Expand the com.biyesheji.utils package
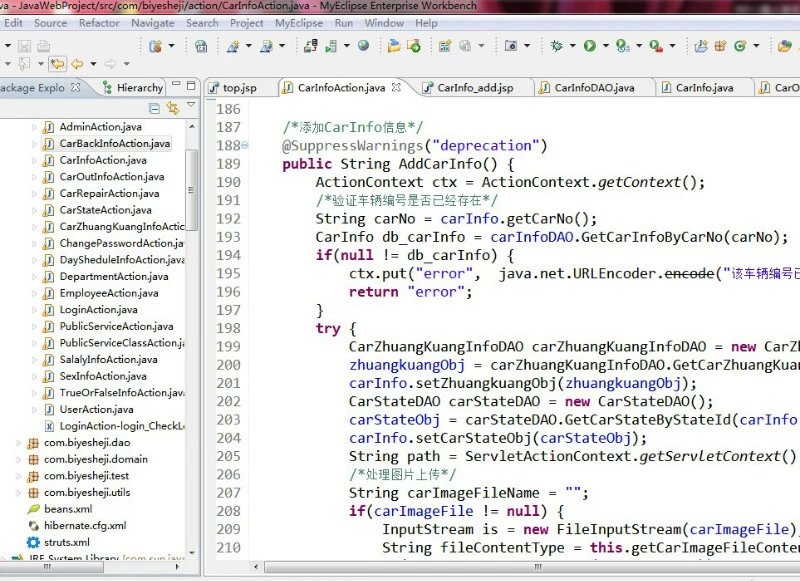The width and height of the screenshot is (800, 581). [18, 493]
